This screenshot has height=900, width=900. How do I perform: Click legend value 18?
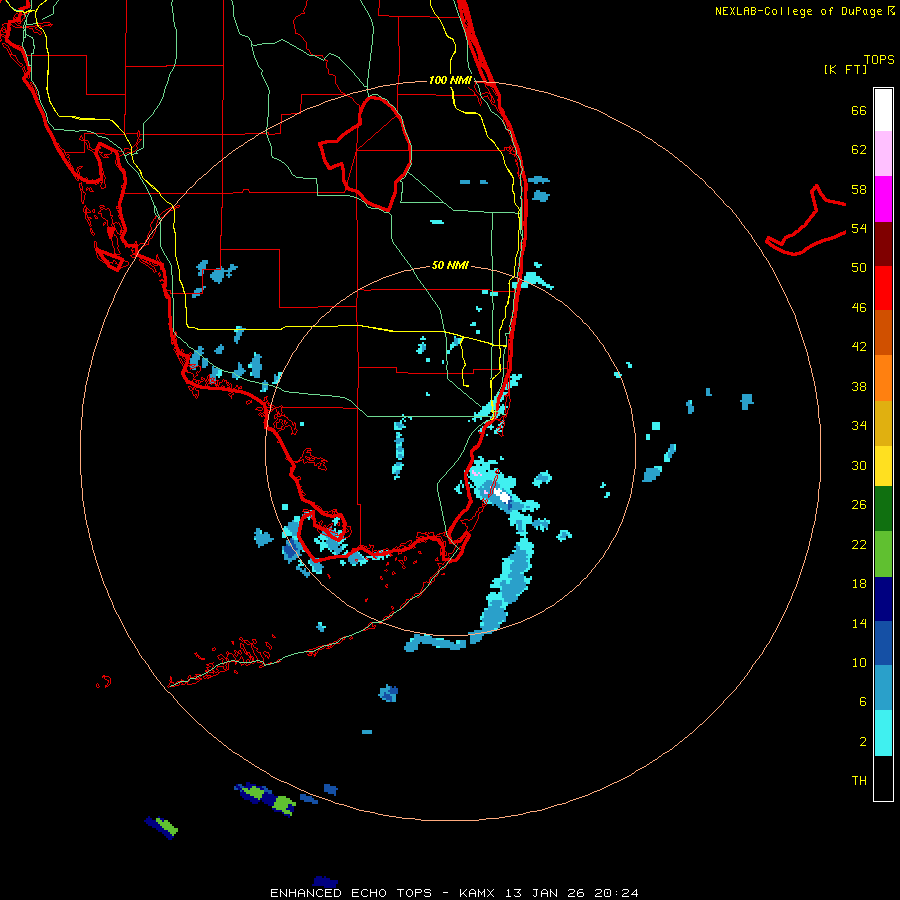tap(859, 584)
